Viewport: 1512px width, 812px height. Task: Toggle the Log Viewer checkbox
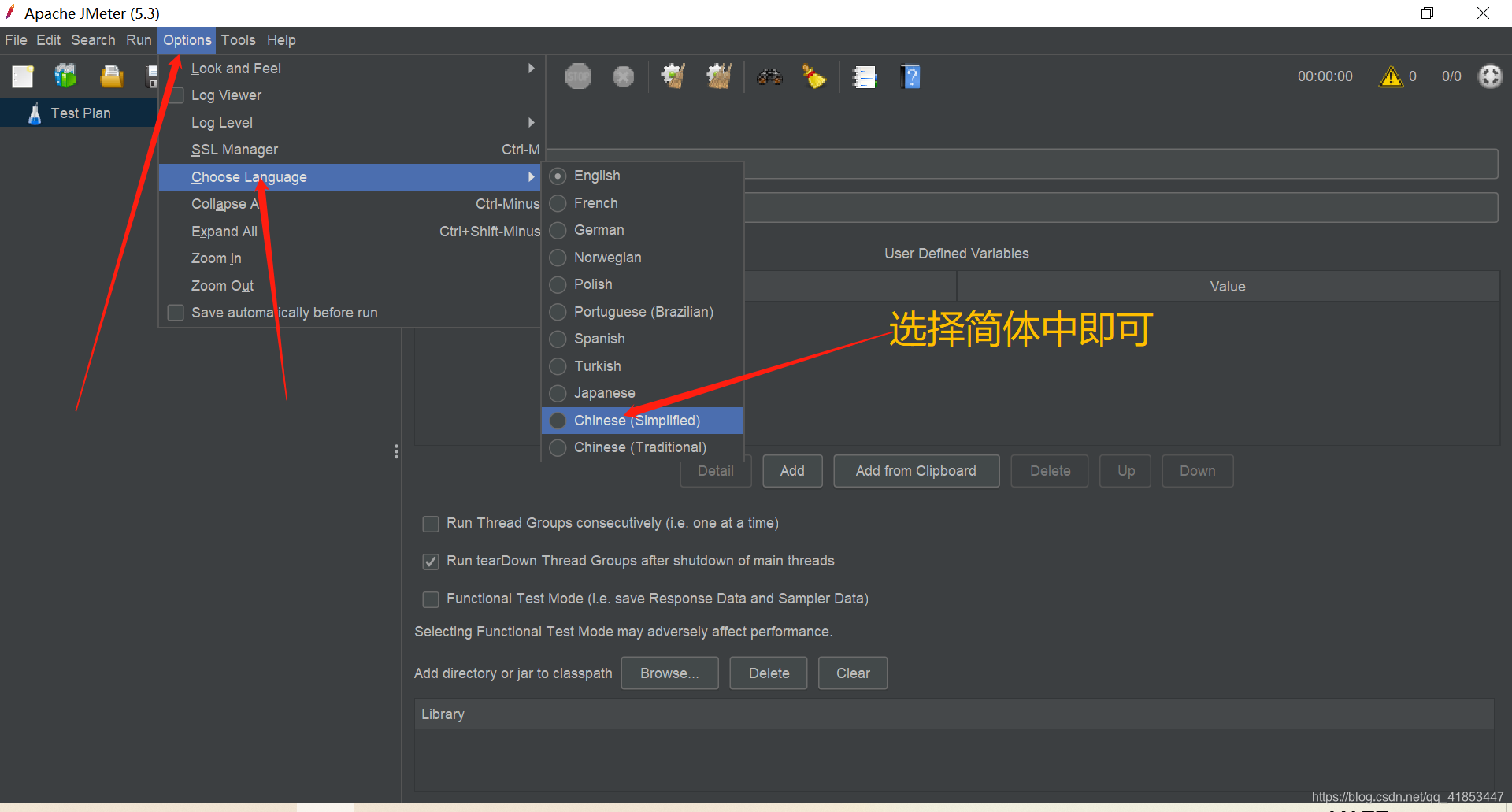pos(176,95)
